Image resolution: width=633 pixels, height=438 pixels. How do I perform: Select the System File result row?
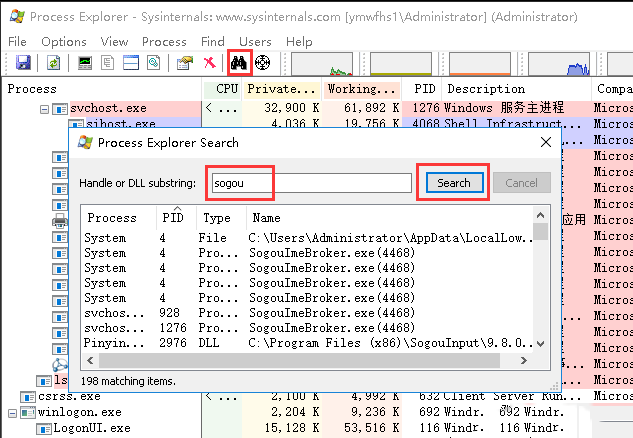308,238
